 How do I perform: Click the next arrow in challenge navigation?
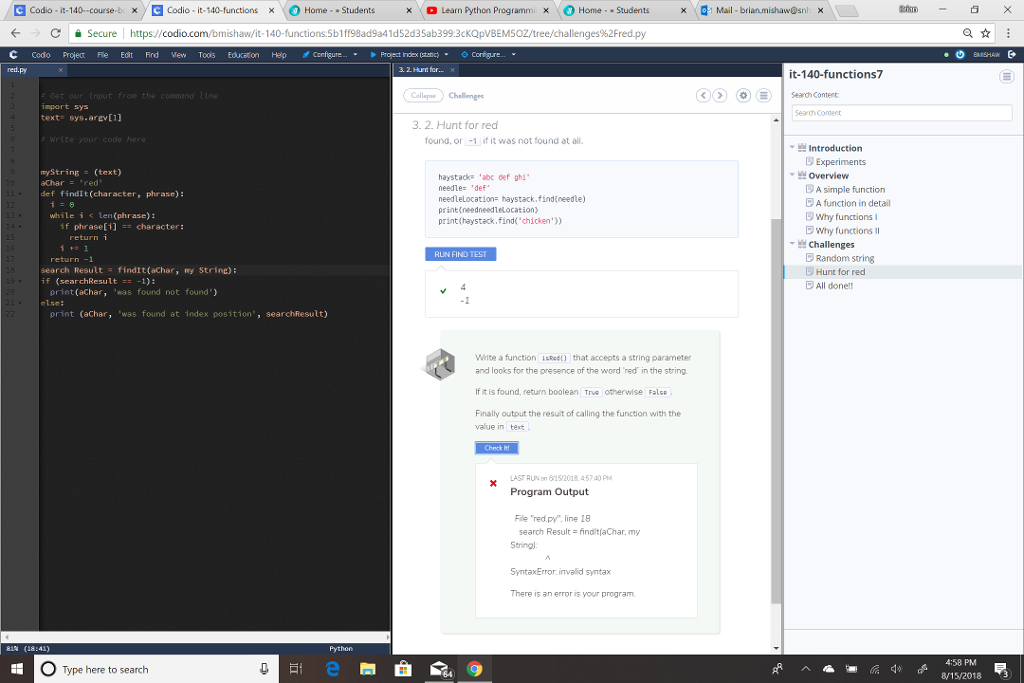tap(718, 97)
